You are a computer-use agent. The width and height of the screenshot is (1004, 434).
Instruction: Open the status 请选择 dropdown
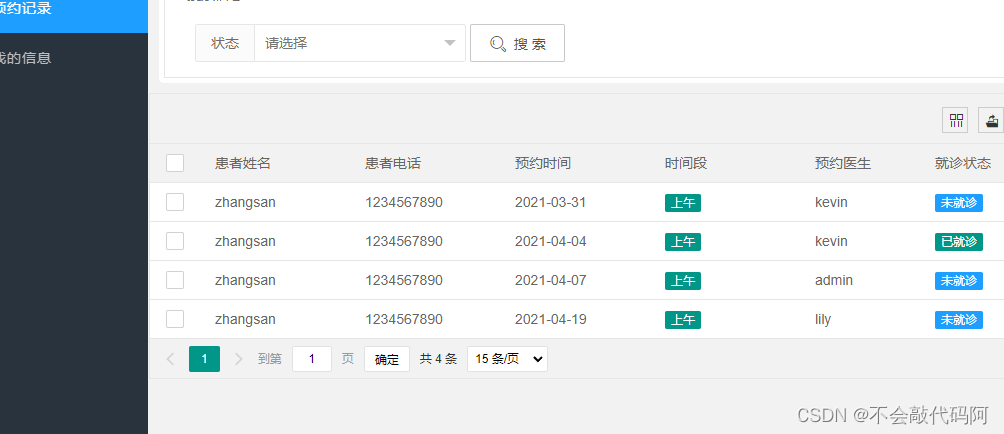360,44
